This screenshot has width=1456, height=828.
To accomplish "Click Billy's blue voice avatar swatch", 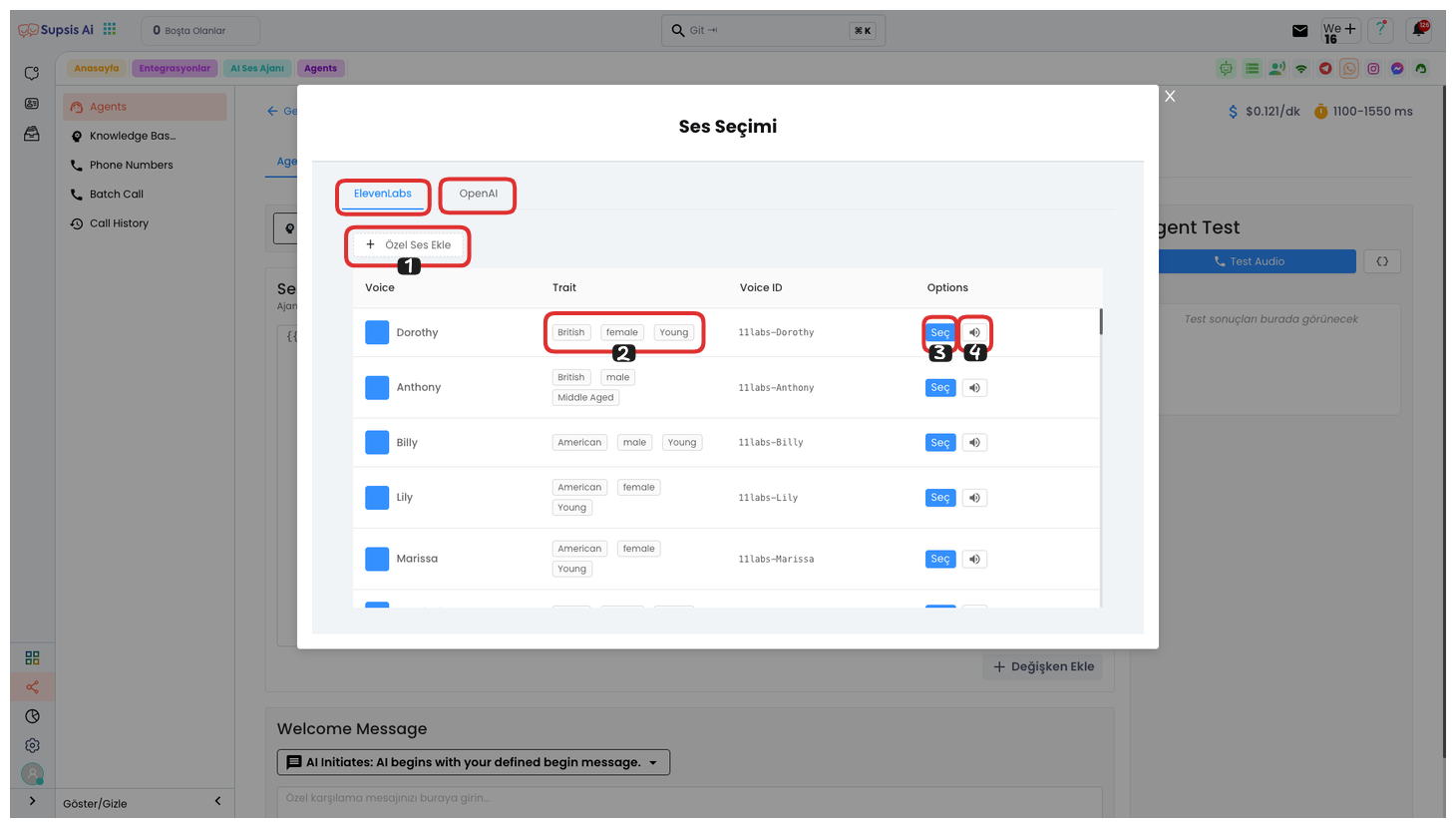I will pos(377,442).
